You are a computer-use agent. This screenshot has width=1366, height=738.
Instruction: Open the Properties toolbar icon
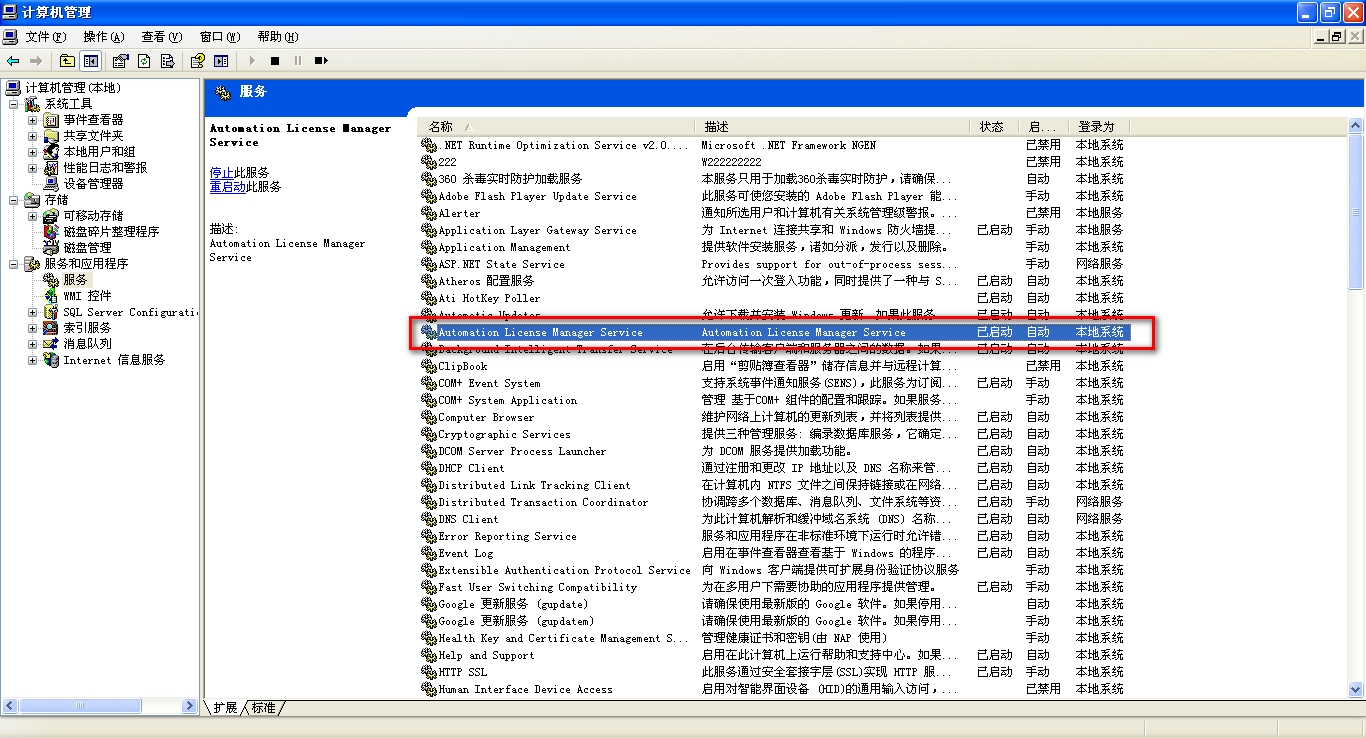(120, 61)
